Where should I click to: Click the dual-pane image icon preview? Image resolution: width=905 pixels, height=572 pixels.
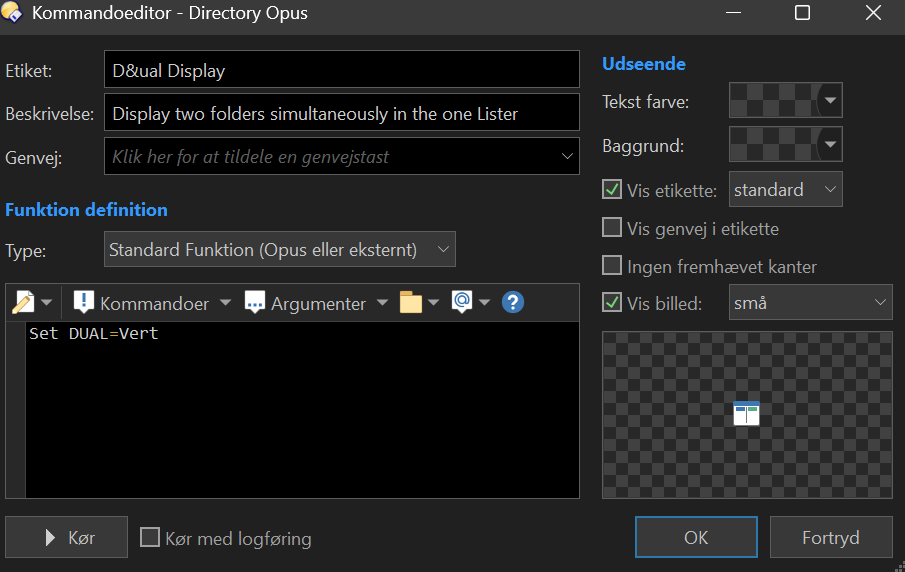(746, 413)
